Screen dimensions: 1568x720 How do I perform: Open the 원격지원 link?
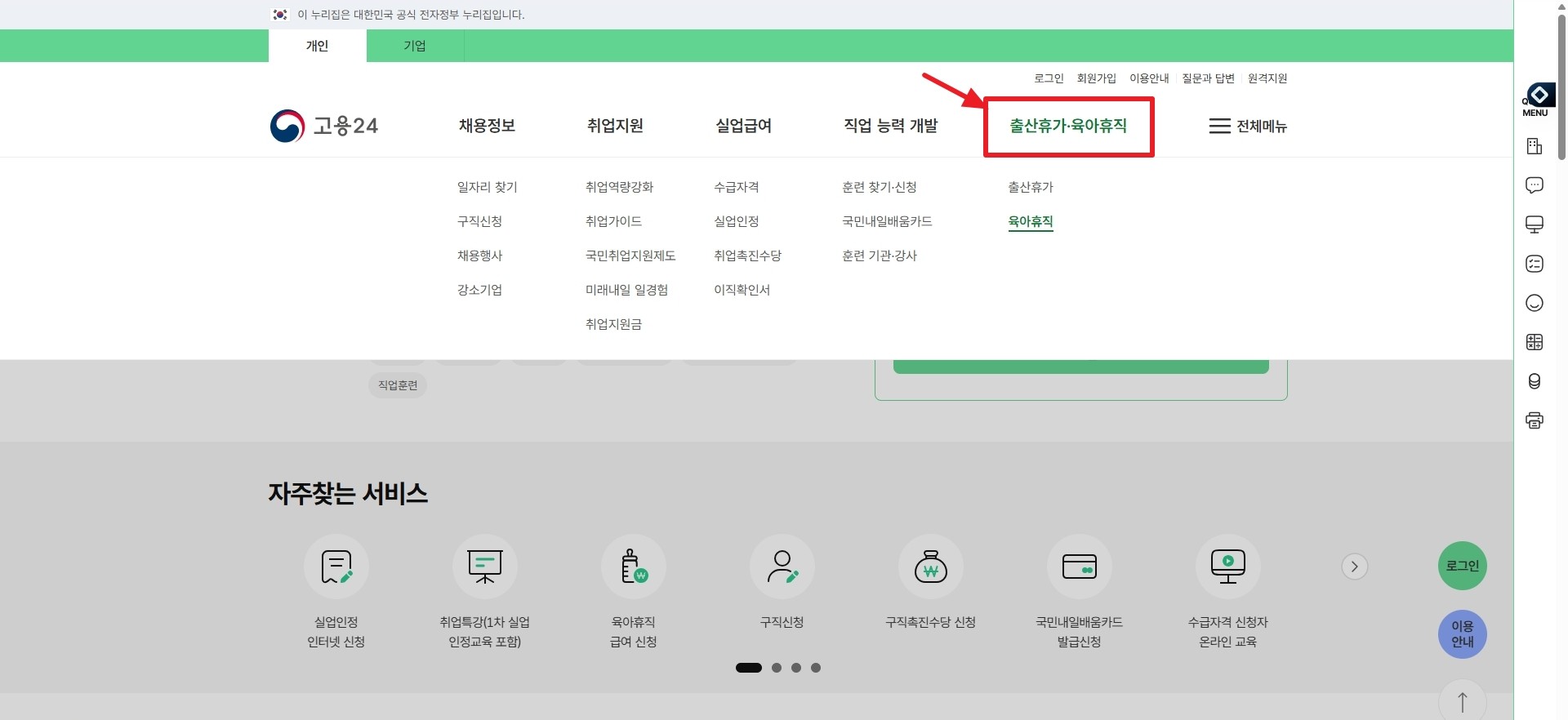coord(1267,78)
